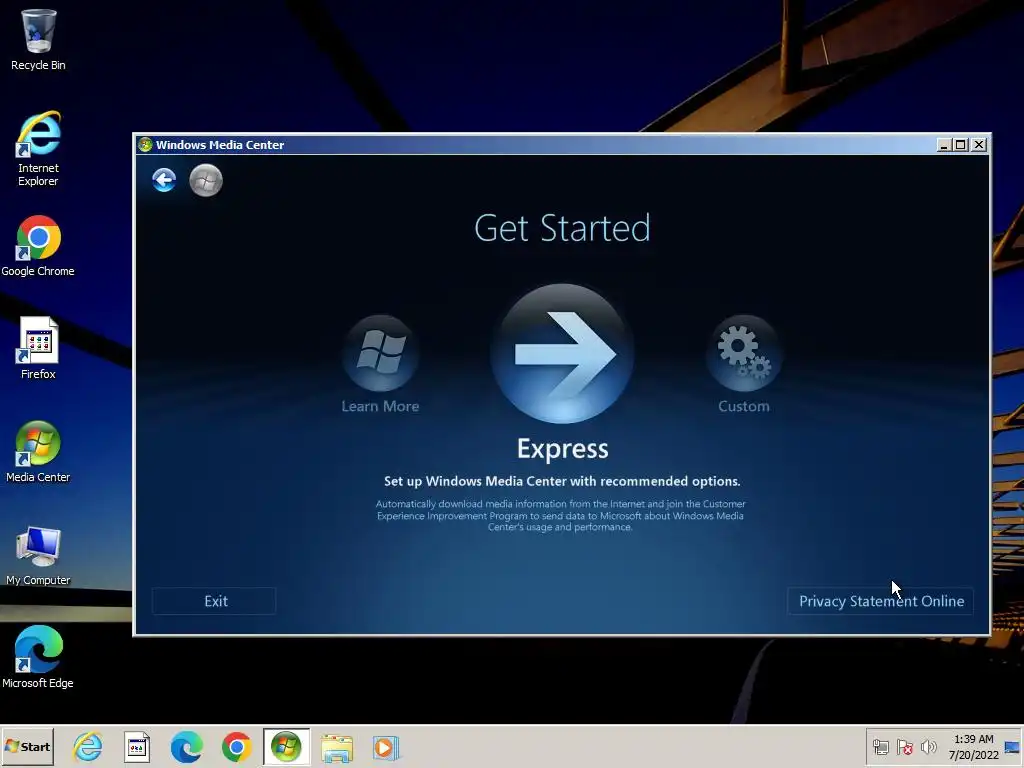The height and width of the screenshot is (768, 1024).
Task: Click the Media Center taskbar button
Action: pos(286,746)
